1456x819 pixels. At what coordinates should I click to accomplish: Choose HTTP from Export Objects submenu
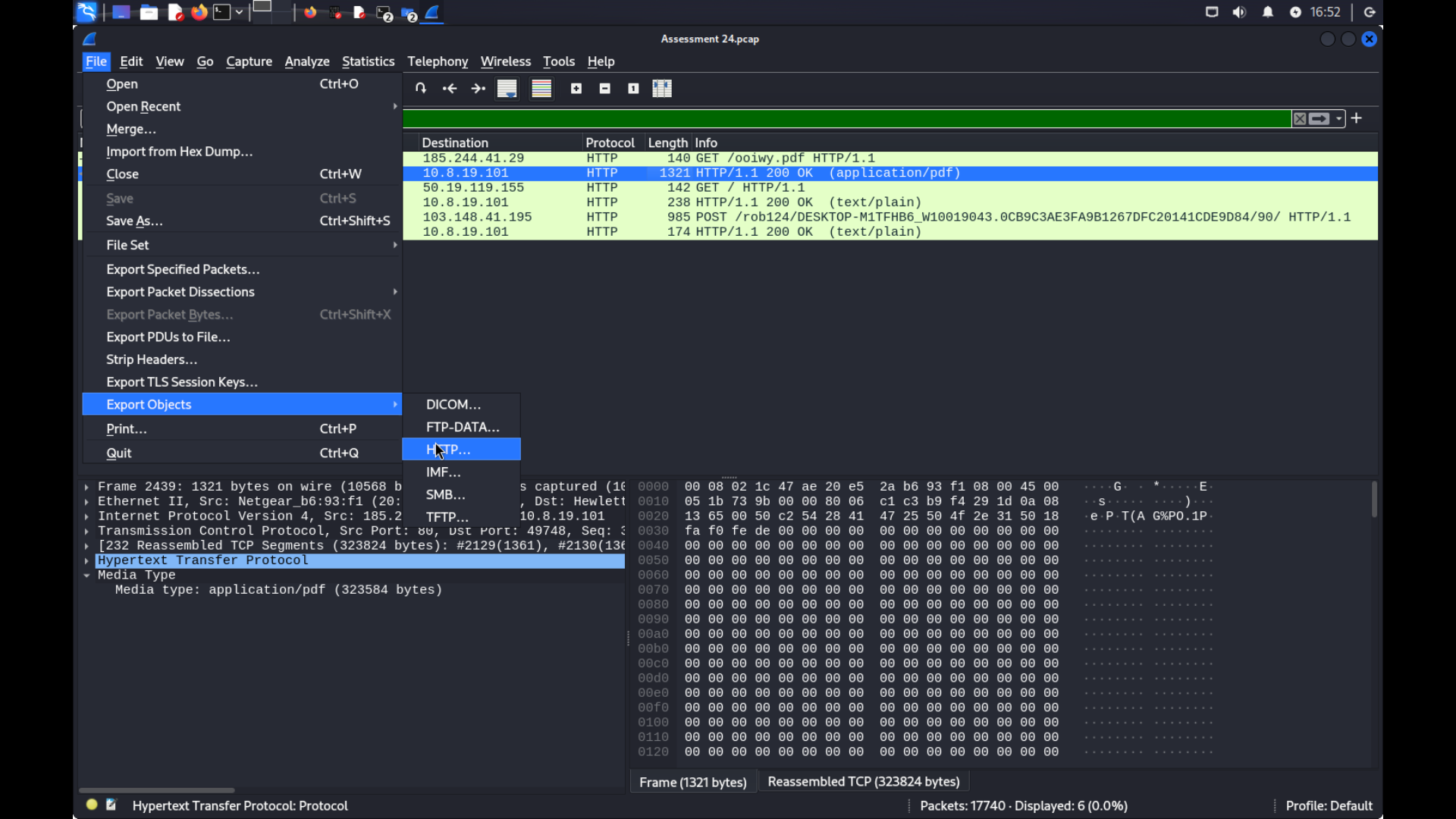[448, 449]
